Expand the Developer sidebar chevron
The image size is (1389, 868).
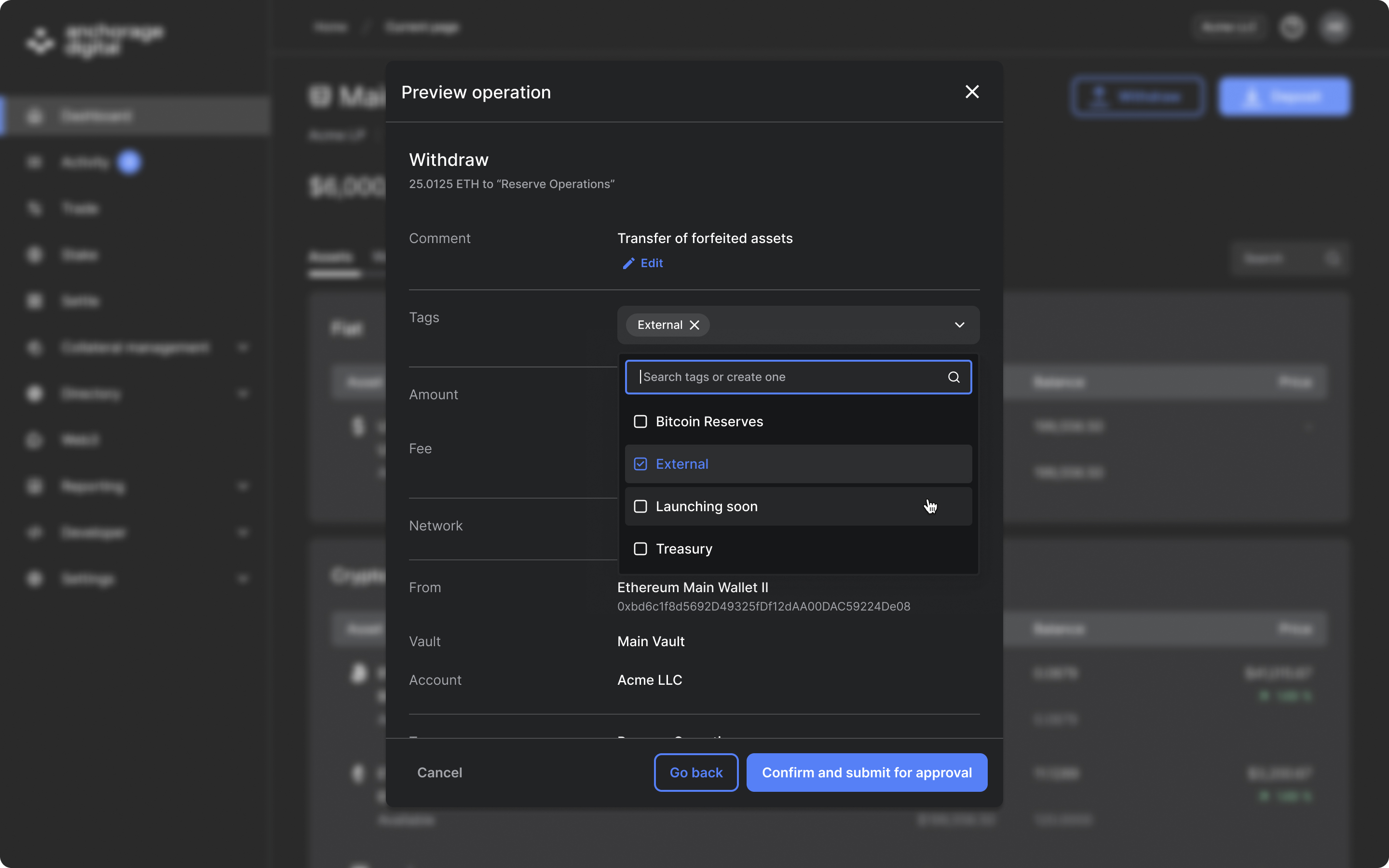(x=243, y=532)
